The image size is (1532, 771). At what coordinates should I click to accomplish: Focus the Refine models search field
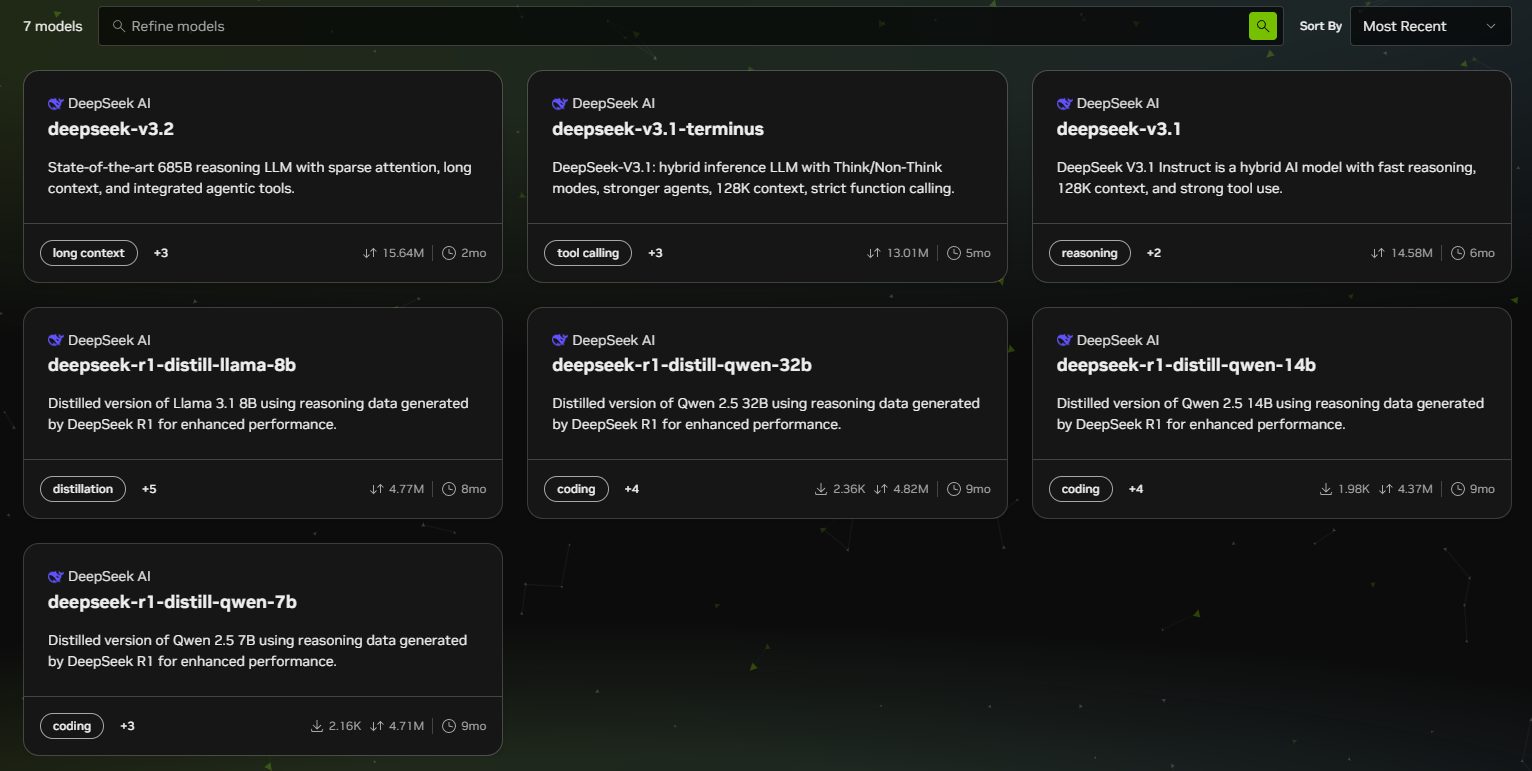pyautogui.click(x=690, y=26)
